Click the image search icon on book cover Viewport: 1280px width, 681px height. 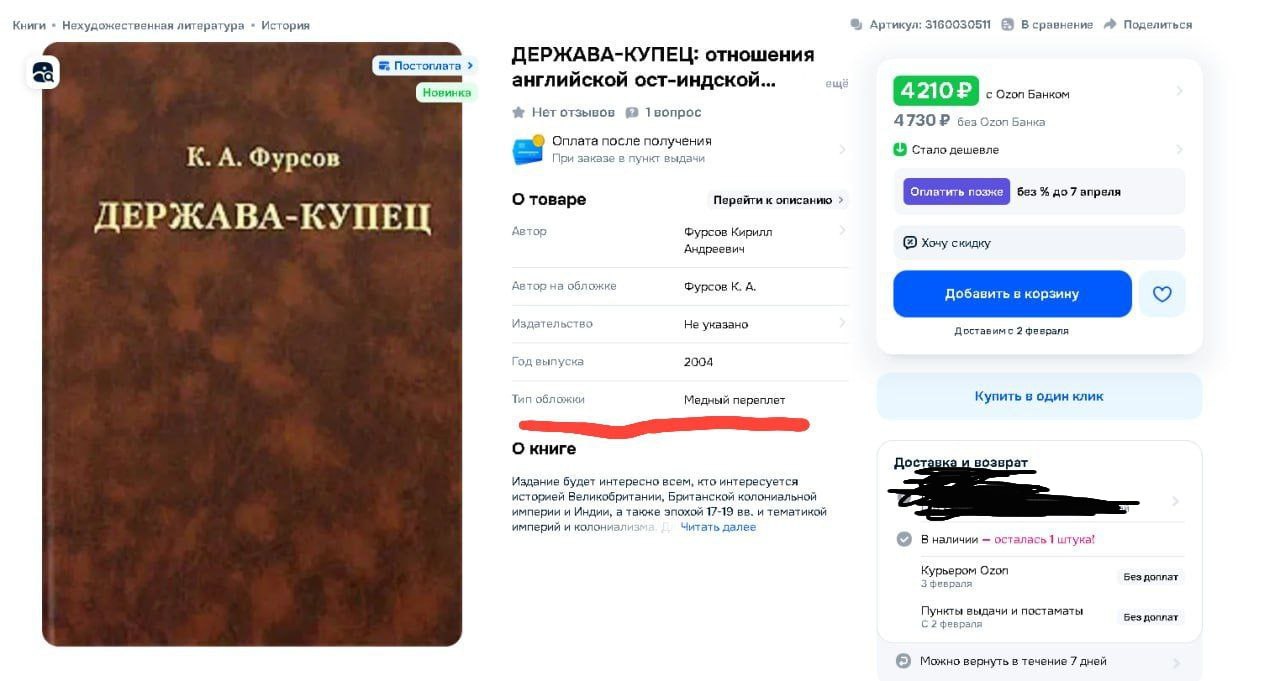43,71
